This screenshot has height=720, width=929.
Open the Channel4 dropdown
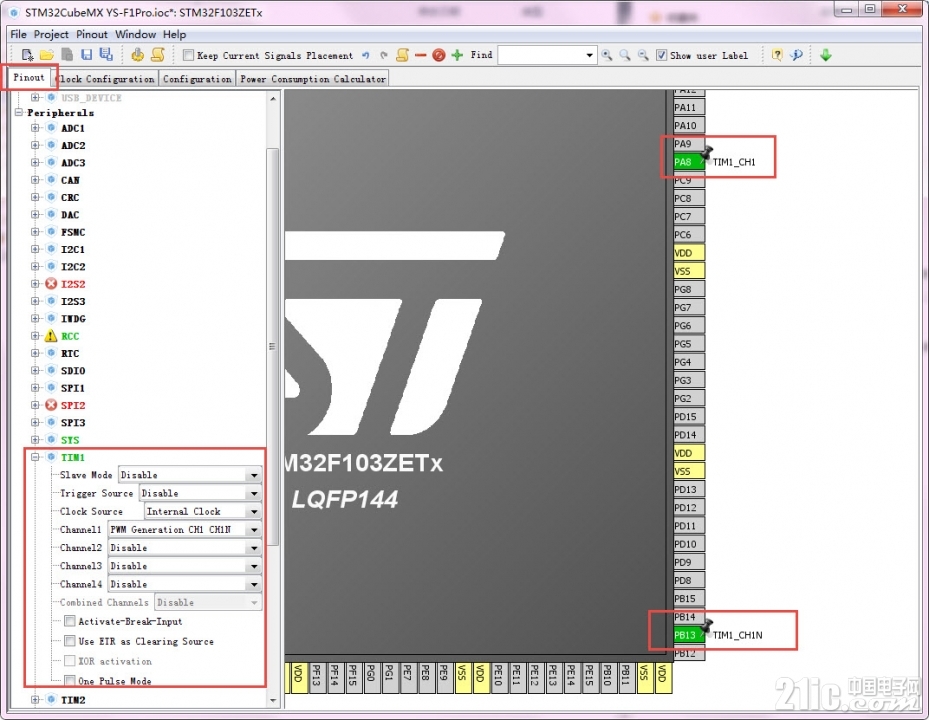pyautogui.click(x=254, y=584)
